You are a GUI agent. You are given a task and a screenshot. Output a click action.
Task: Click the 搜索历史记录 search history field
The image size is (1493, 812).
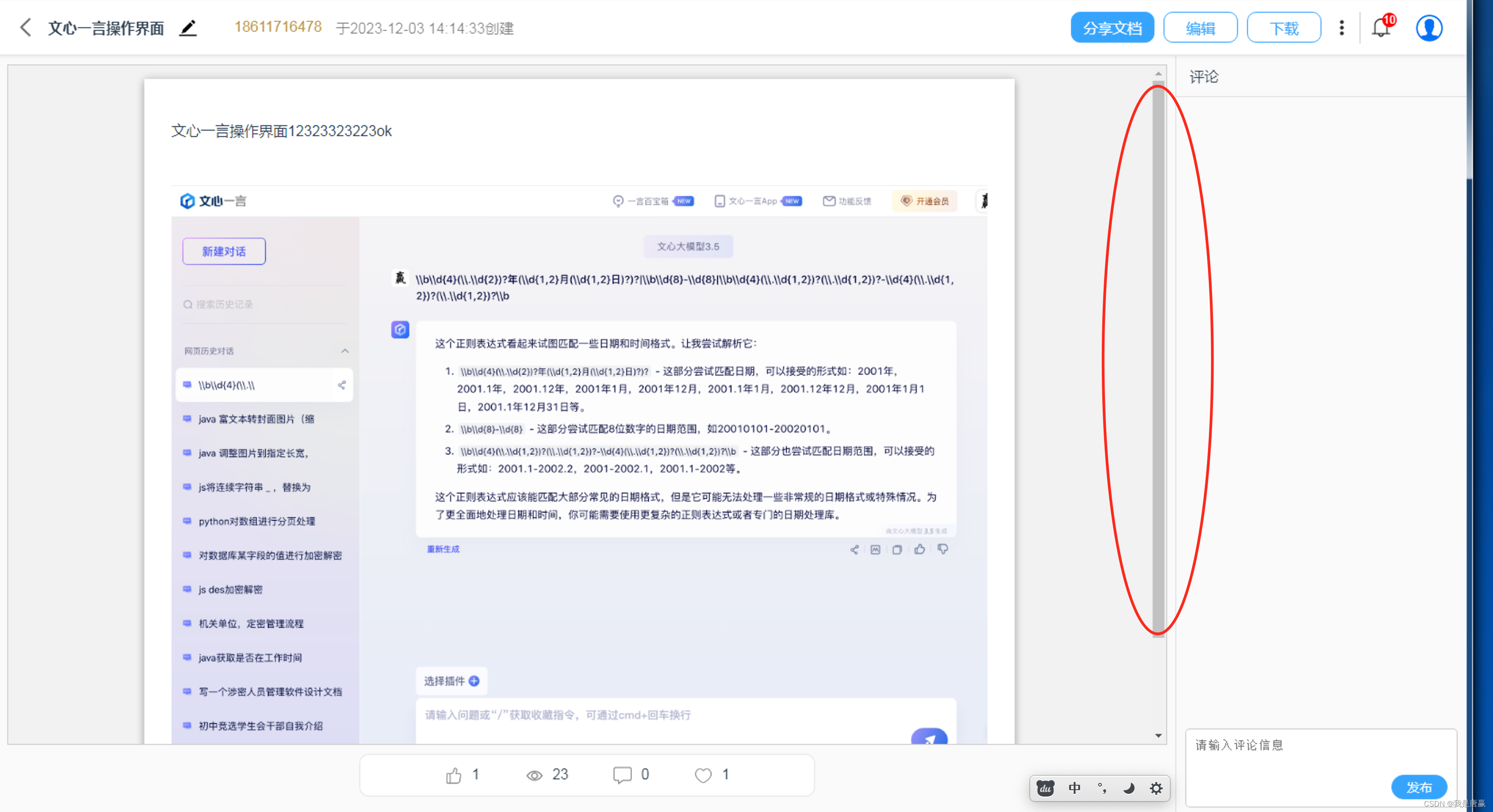[265, 302]
